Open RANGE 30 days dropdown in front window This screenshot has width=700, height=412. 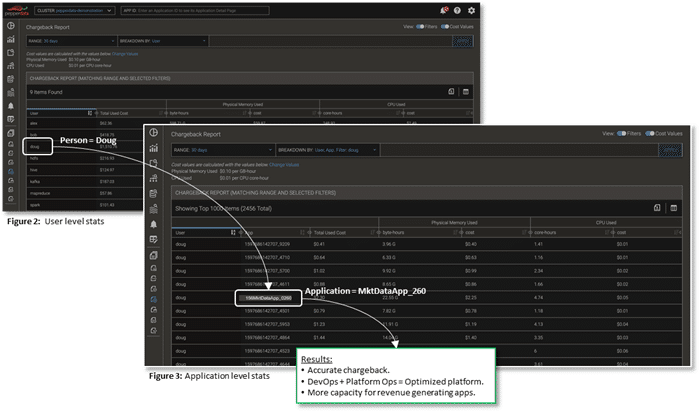(x=223, y=150)
